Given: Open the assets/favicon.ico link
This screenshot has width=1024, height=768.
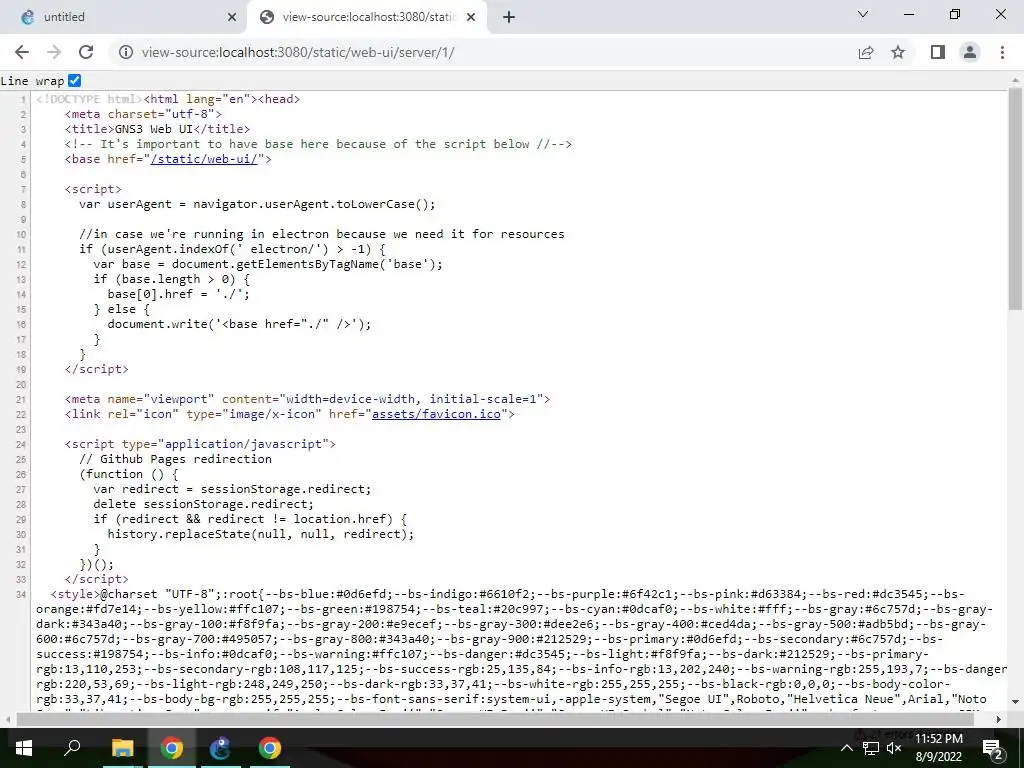Looking at the screenshot, I should point(436,414).
